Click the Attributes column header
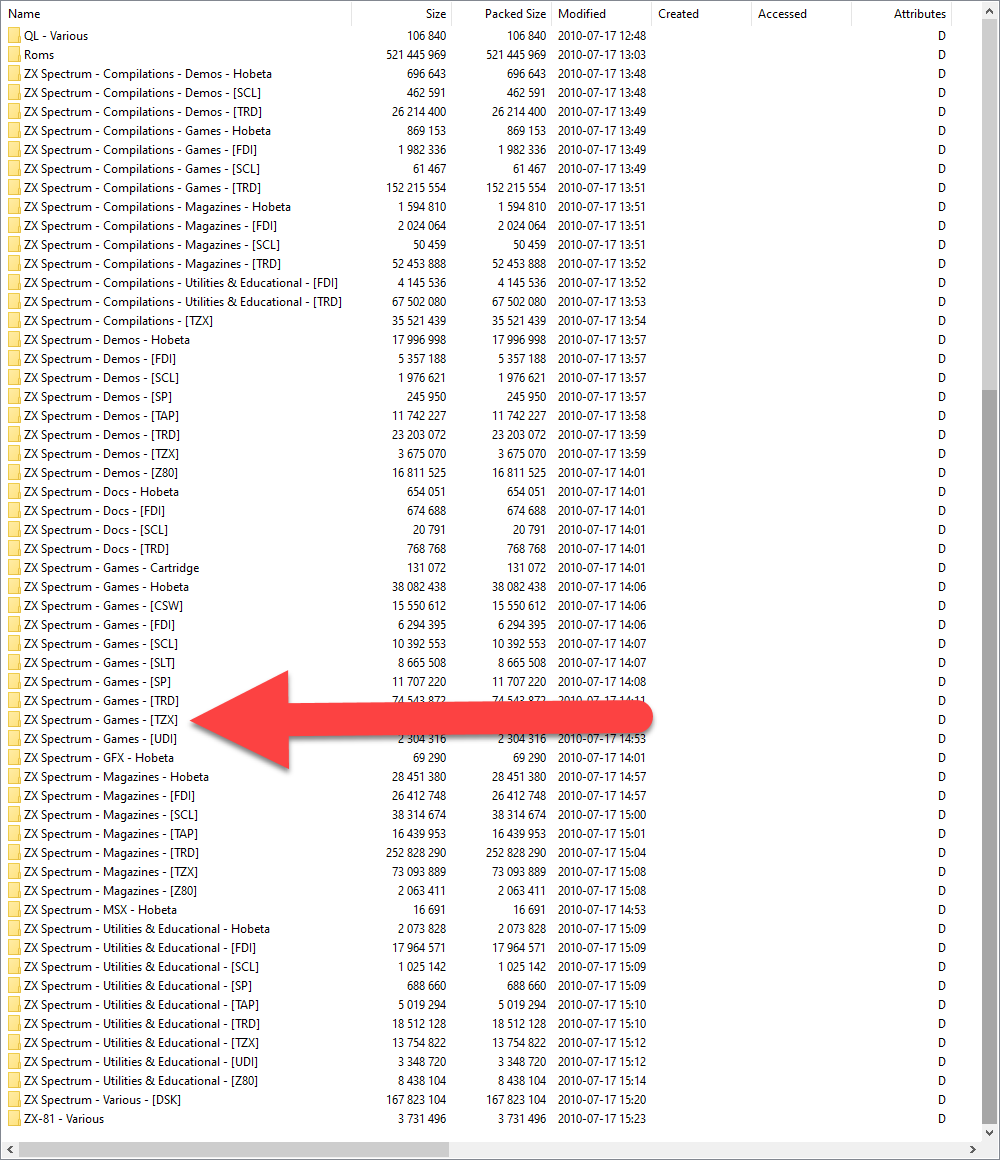Screen dimensions: 1000x1160 click(x=902, y=14)
